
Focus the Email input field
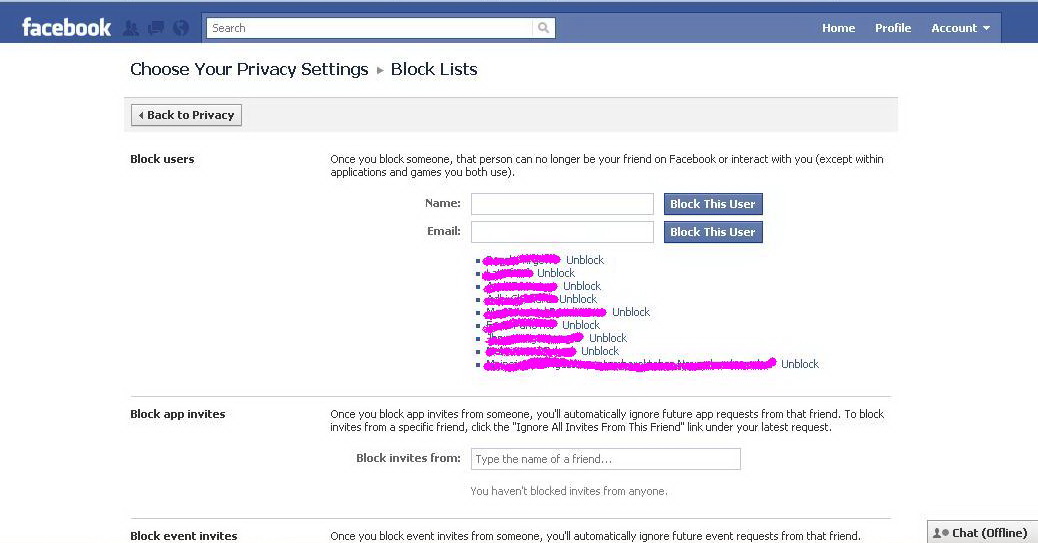(x=562, y=232)
